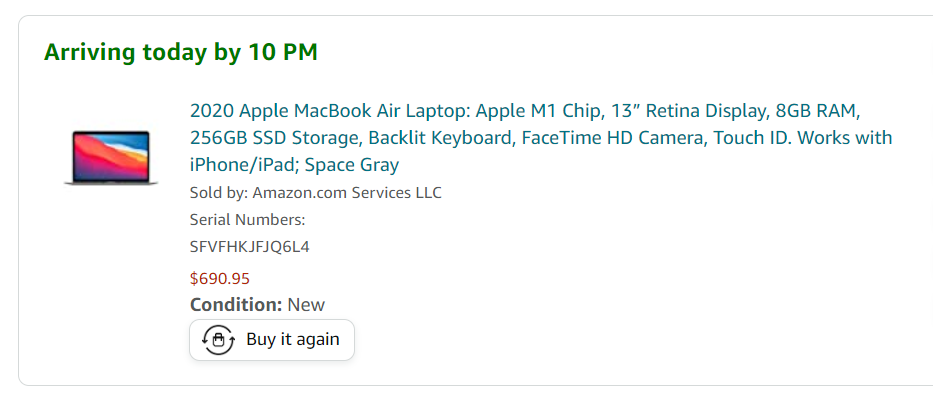Click the $690.95 price text

(x=220, y=279)
